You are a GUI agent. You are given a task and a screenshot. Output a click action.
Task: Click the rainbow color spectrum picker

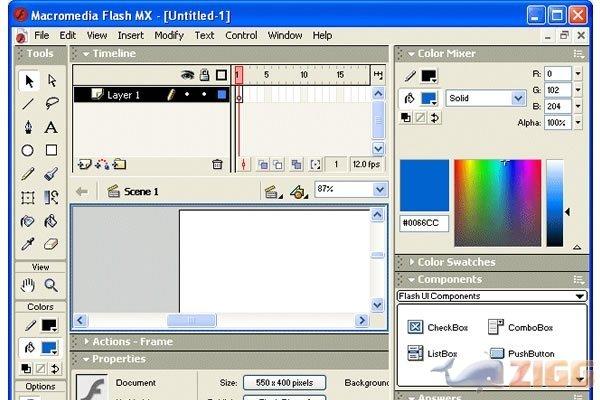pyautogui.click(x=497, y=203)
